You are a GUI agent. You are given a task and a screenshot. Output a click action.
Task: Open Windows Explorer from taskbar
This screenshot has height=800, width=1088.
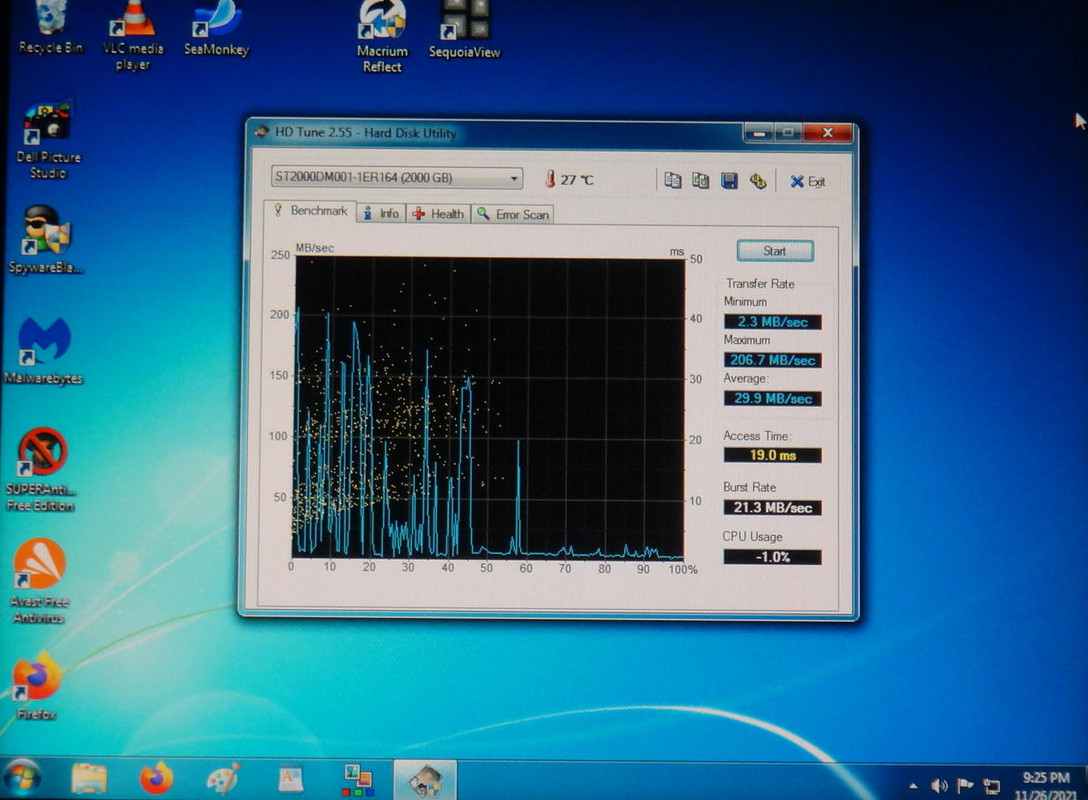[x=90, y=778]
